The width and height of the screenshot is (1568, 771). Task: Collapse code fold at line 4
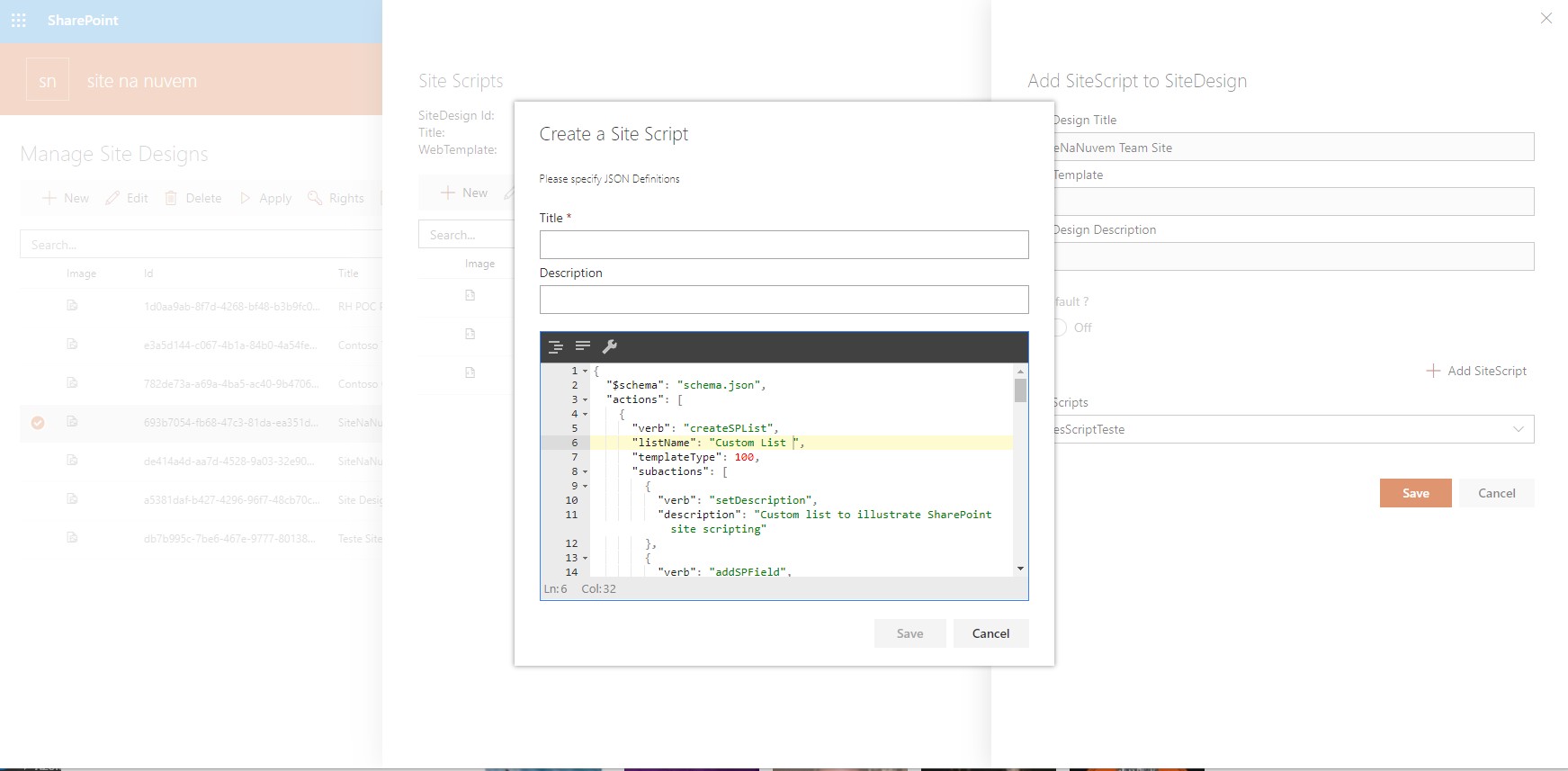(x=585, y=414)
